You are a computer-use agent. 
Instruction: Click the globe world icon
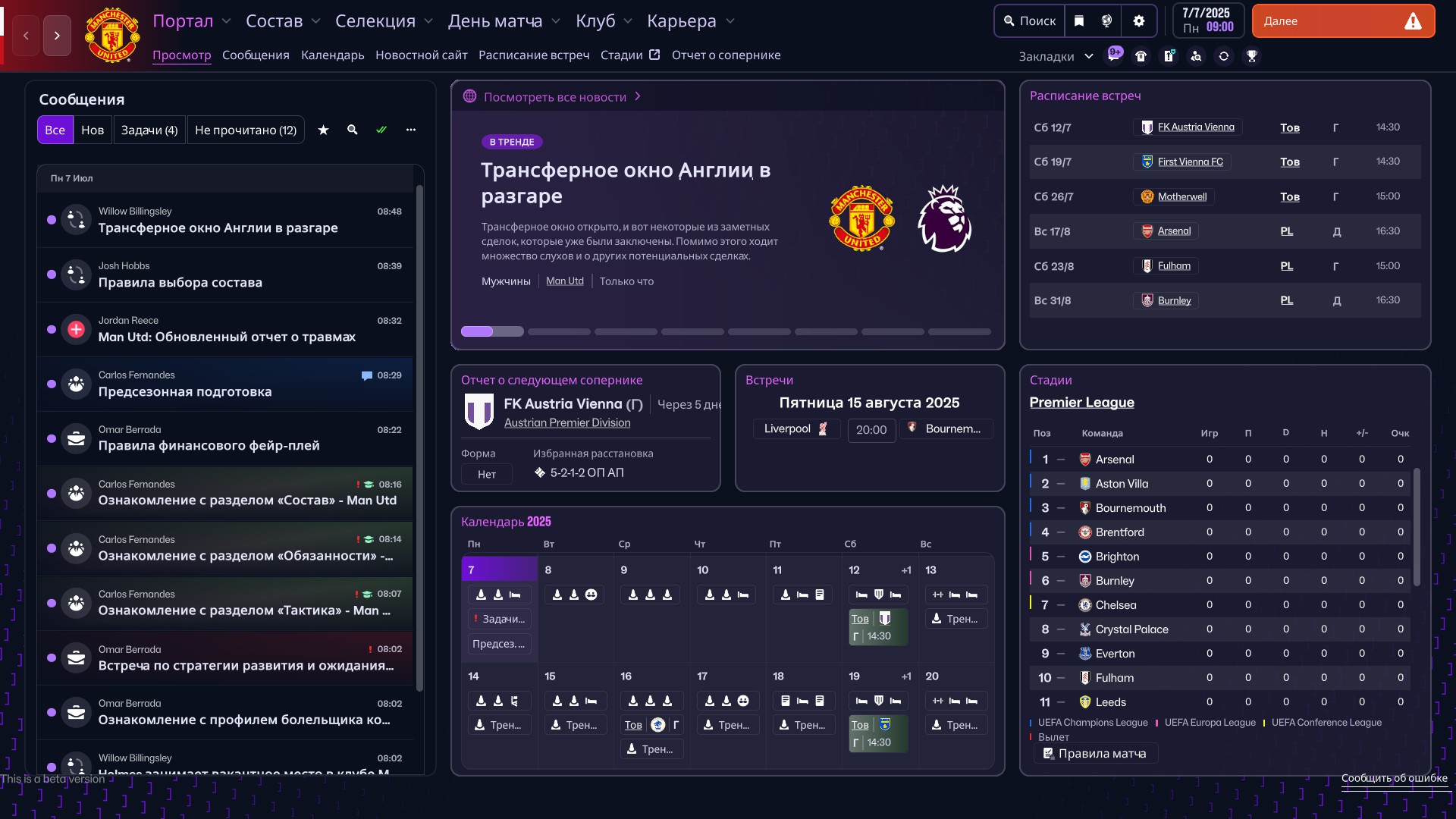pos(1107,21)
